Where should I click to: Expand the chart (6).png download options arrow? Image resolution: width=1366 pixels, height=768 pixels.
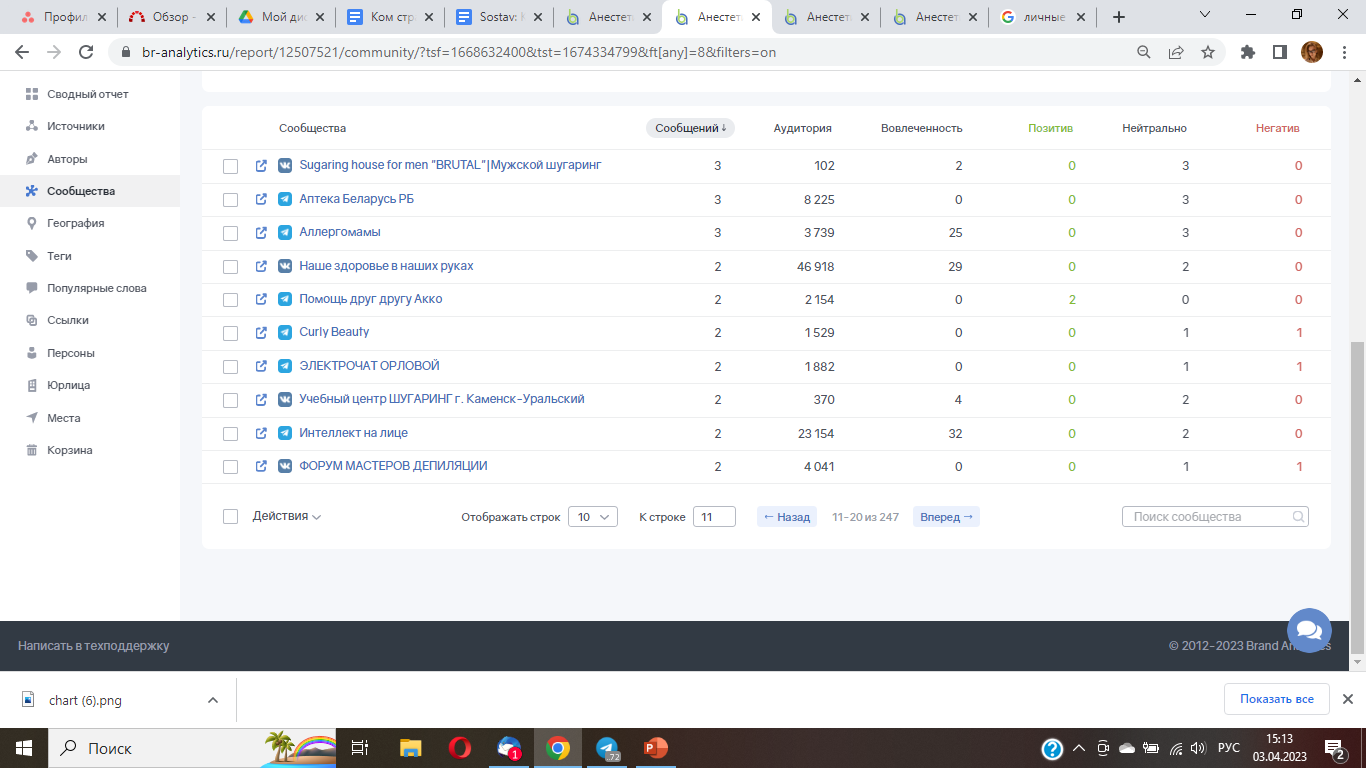[x=212, y=700]
